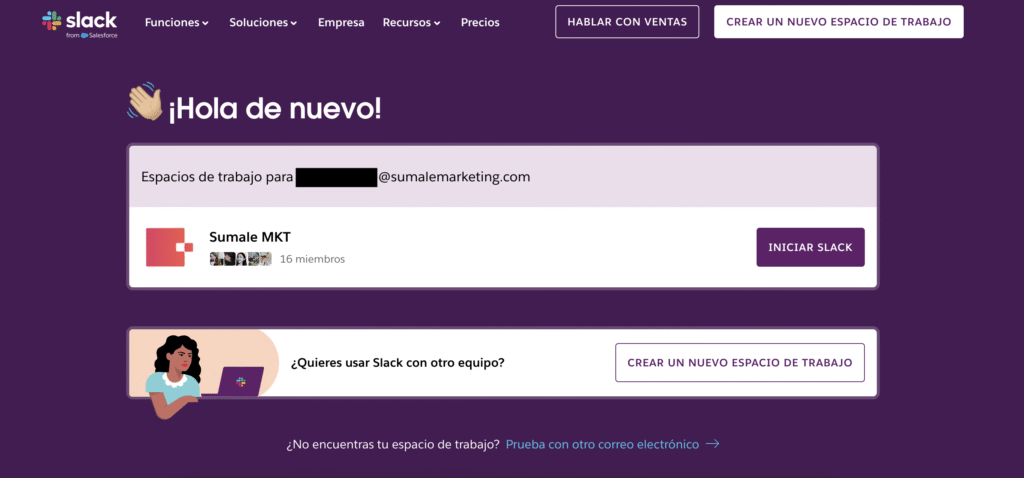Expand the Recursos dropdown menu
Viewport: 1024px width, 478px height.
(x=411, y=22)
